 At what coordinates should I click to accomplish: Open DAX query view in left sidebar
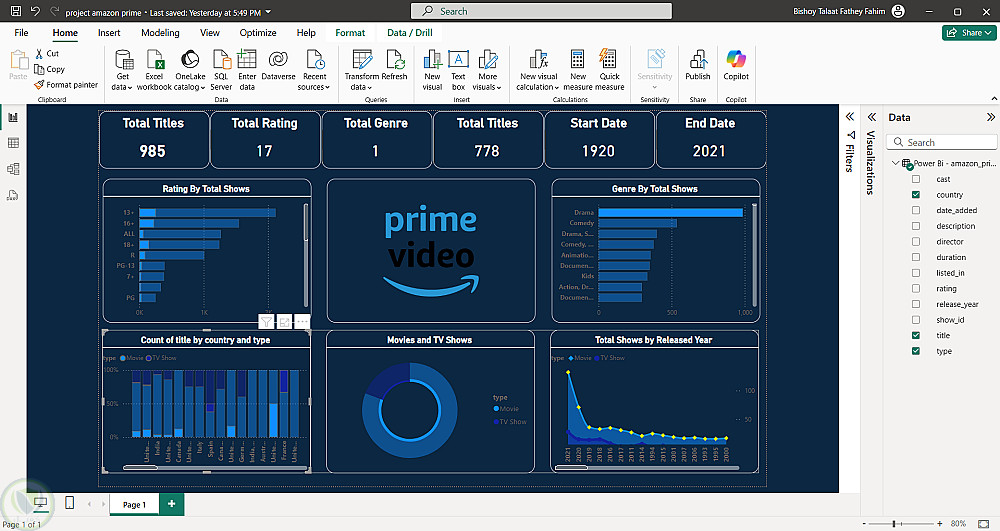click(13, 195)
